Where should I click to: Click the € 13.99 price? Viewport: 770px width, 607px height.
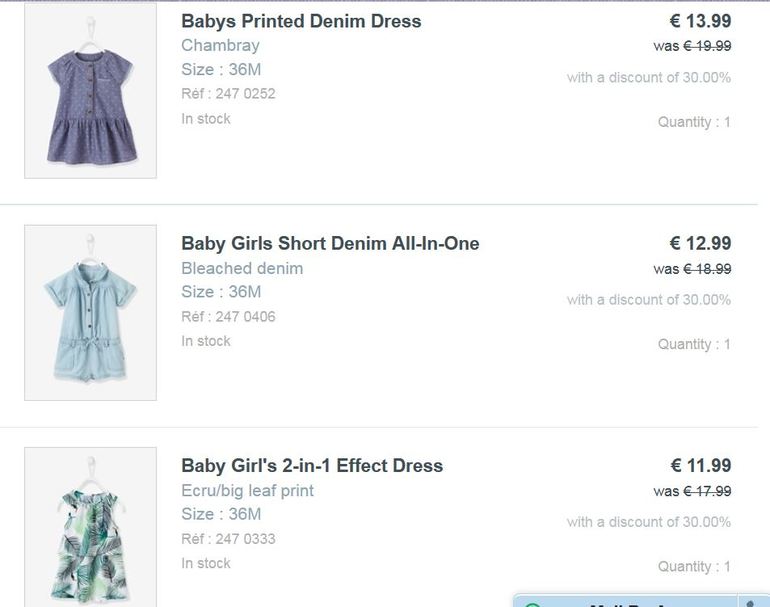pyautogui.click(x=700, y=21)
